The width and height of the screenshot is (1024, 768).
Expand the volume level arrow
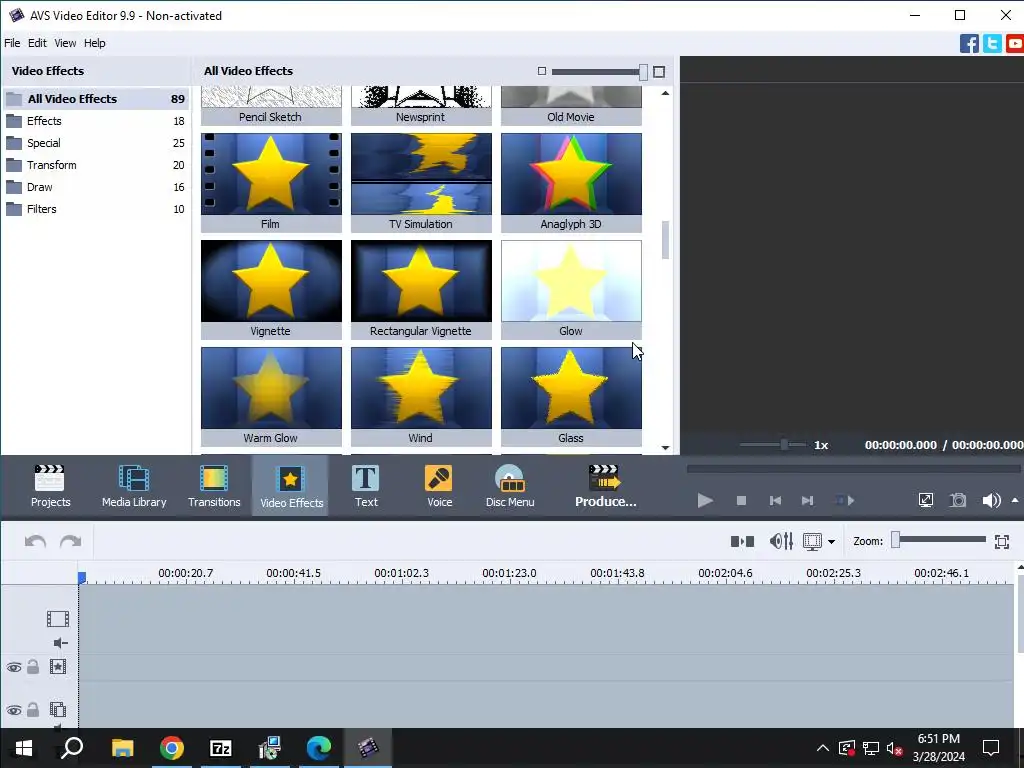tap(1015, 500)
